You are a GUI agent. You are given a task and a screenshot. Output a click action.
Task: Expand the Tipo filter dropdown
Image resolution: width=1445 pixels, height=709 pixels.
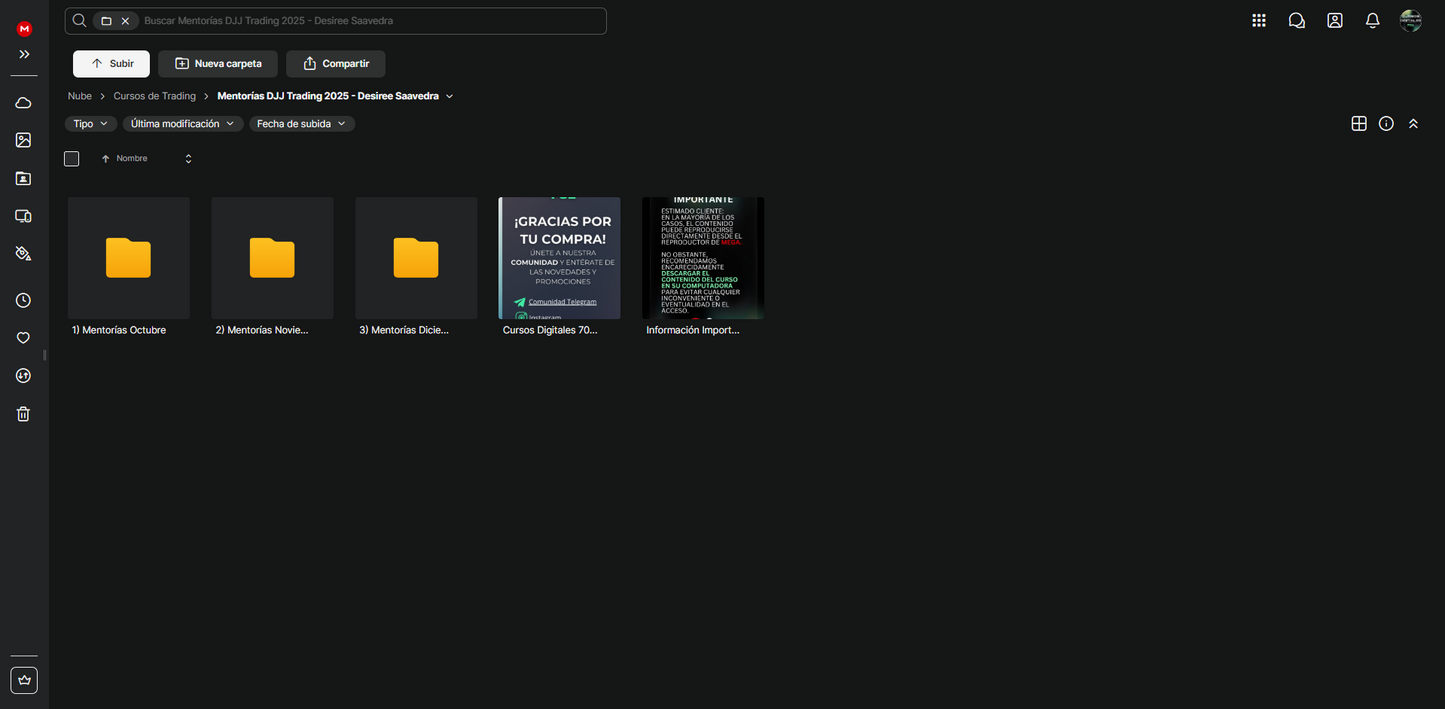tap(90, 124)
